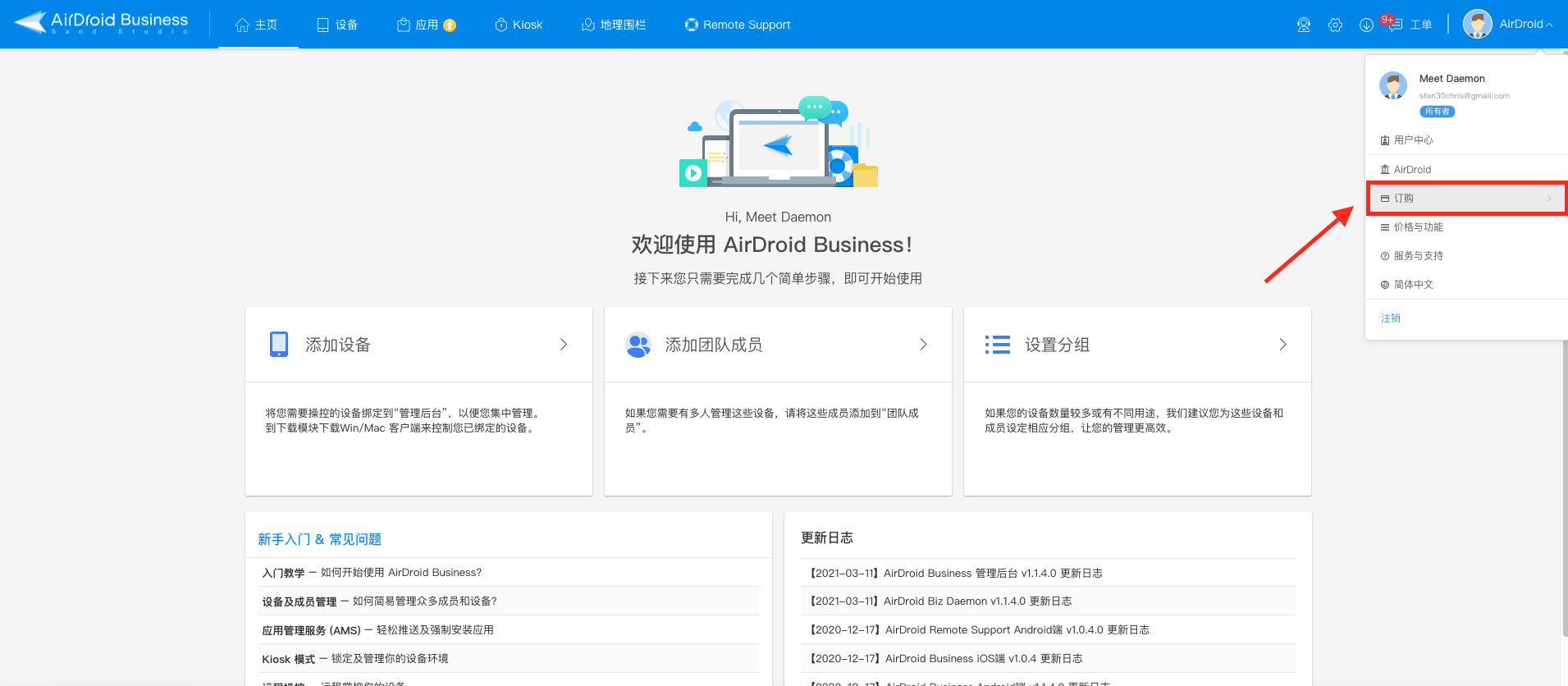Viewport: 1568px width, 686px height.
Task: Select the AirDroid menu entry
Action: coord(1467,169)
